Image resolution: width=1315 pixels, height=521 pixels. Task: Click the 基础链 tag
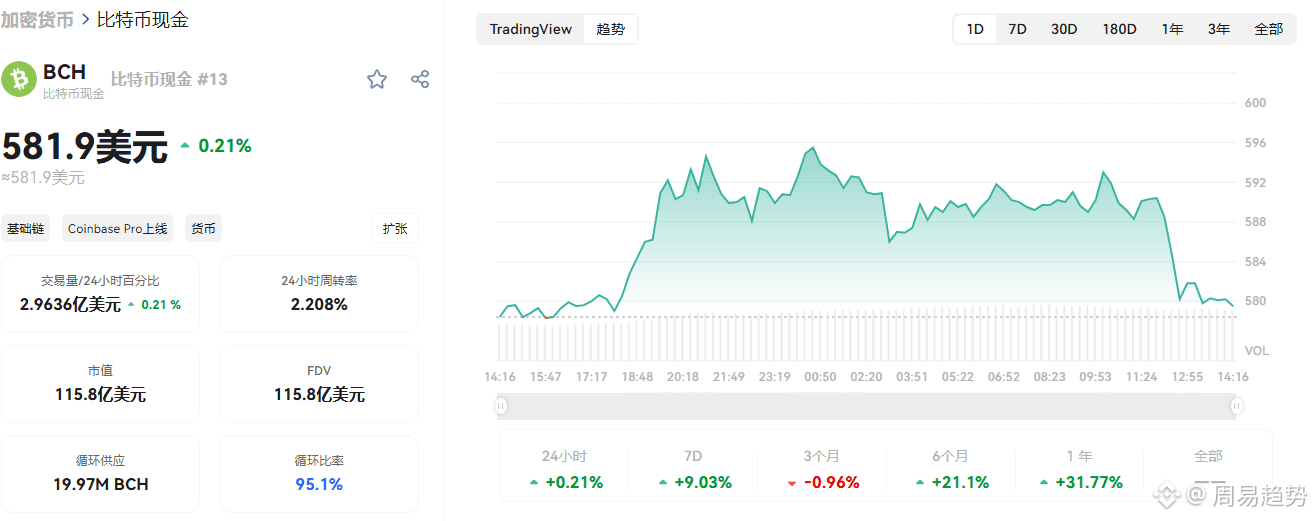click(25, 228)
